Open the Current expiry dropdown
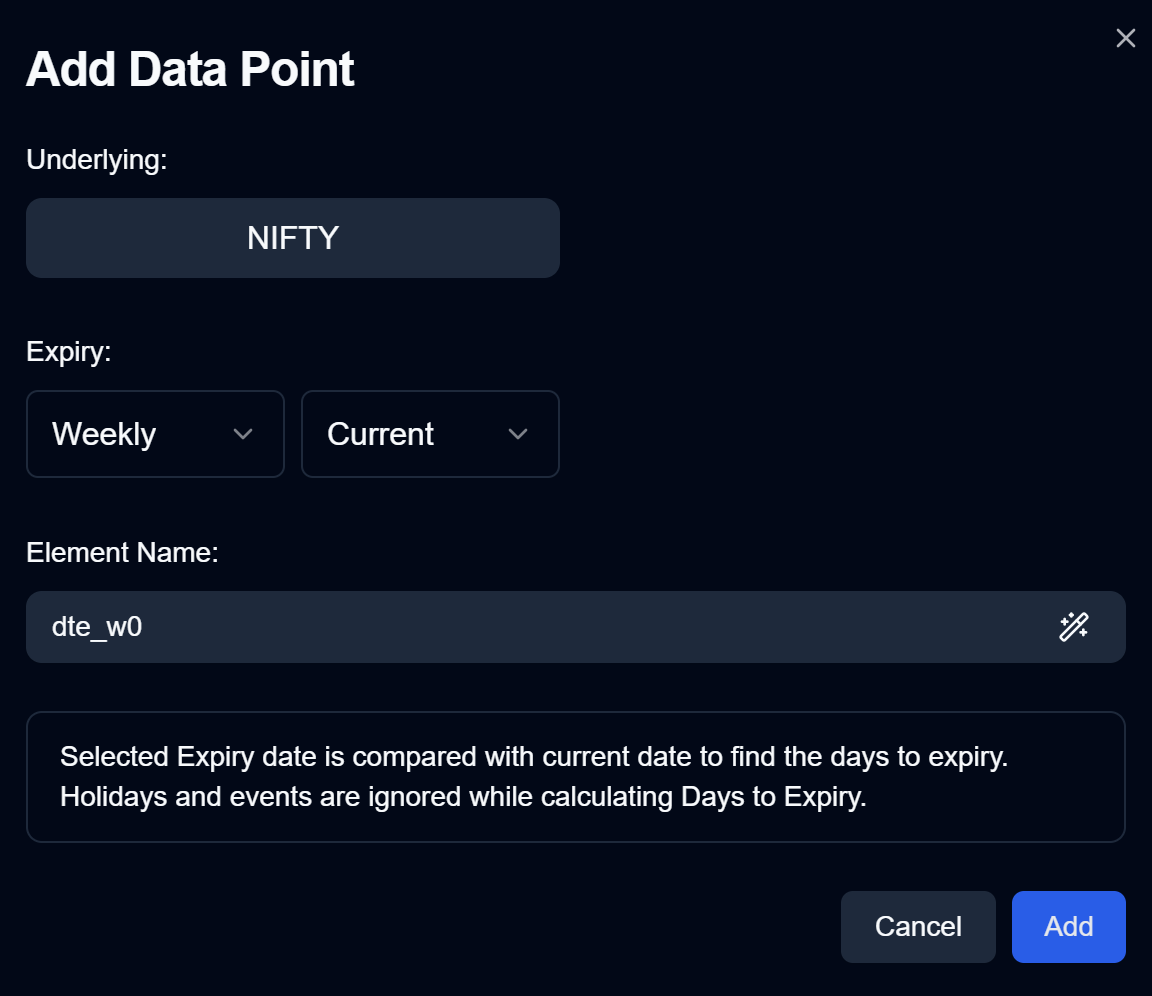The height and width of the screenshot is (996, 1152). (x=431, y=434)
